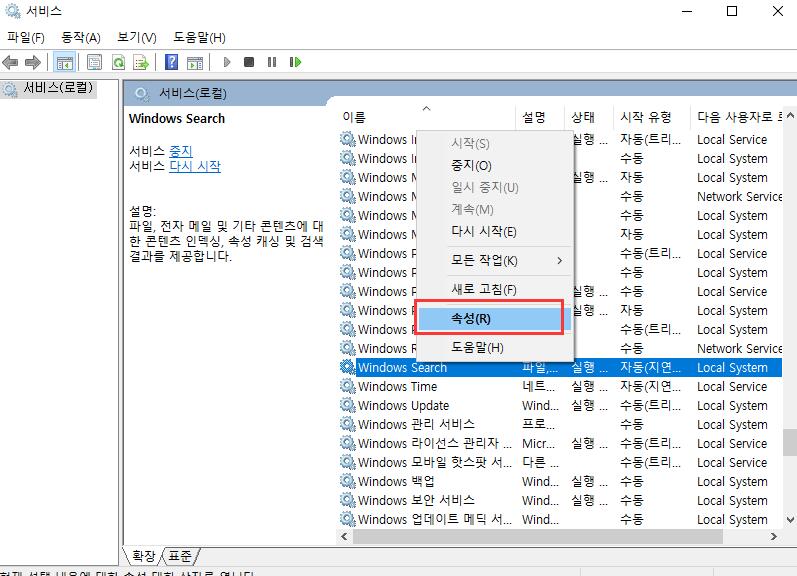Click gear icon of Windows Search row

tap(348, 367)
